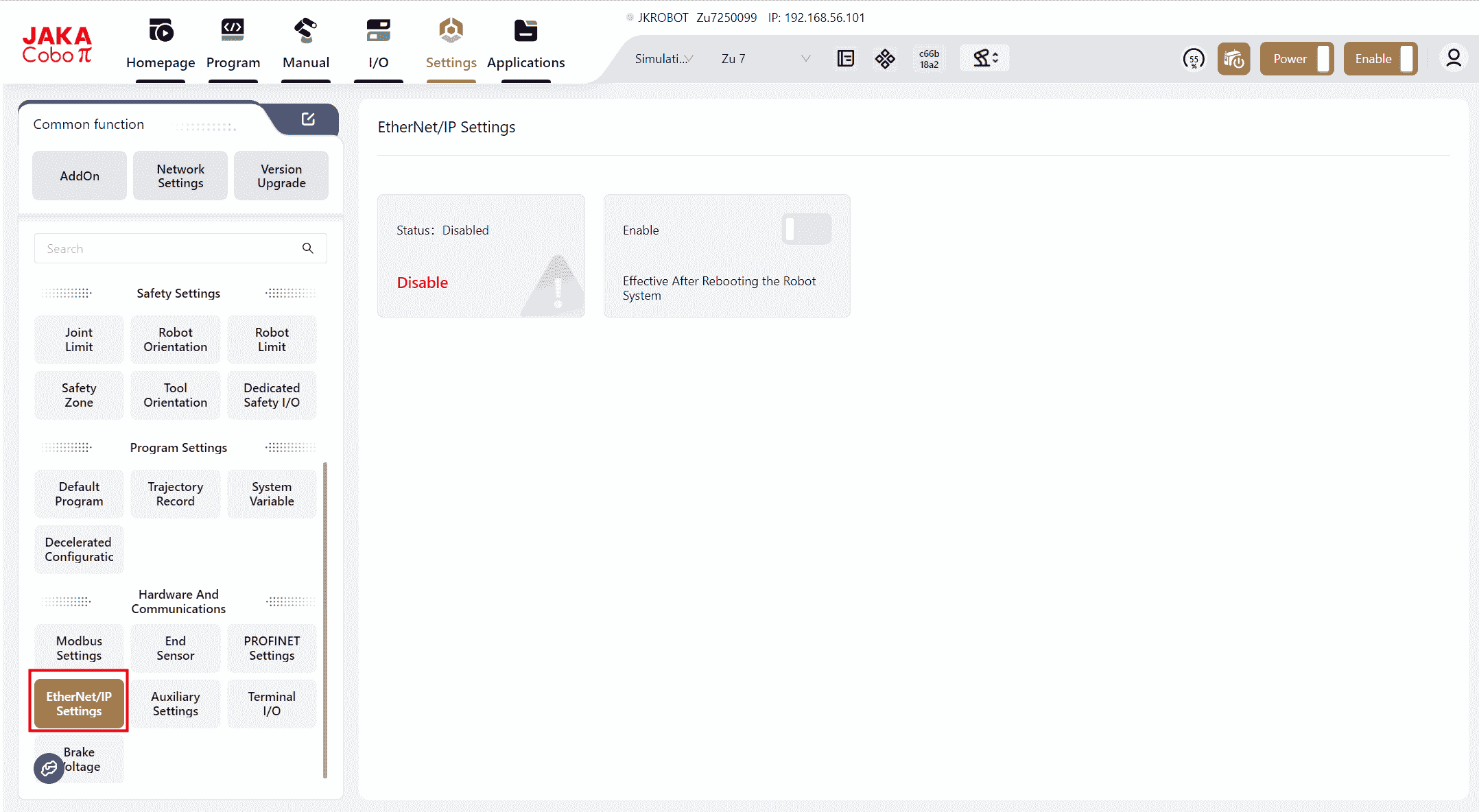Expand the robot arm mounting selector

click(x=985, y=59)
